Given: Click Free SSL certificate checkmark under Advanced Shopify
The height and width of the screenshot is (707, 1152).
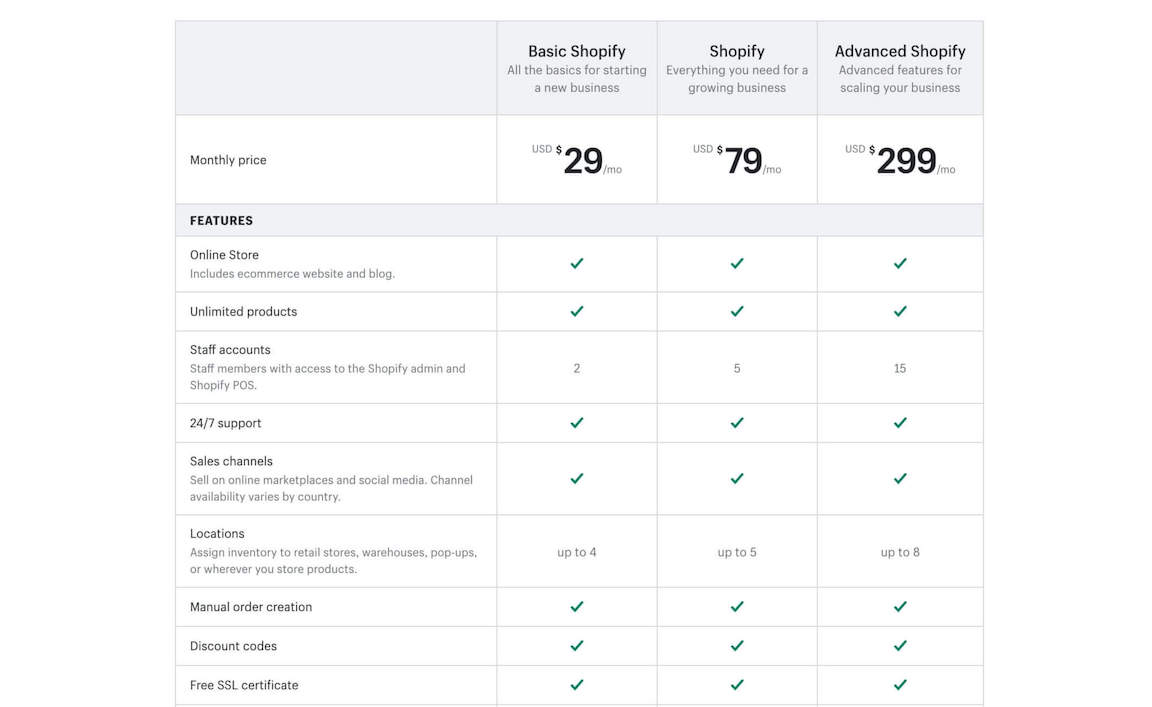Looking at the screenshot, I should coord(900,684).
